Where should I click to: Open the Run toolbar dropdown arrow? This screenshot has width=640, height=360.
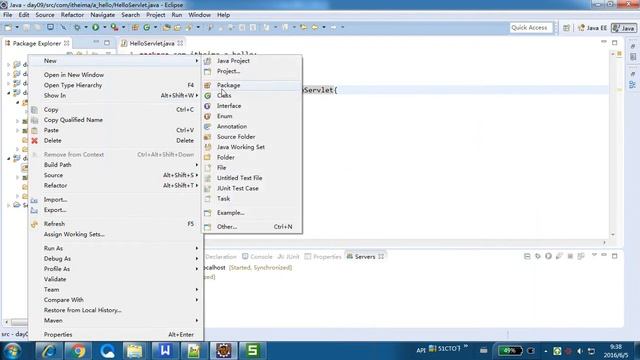(x=104, y=27)
